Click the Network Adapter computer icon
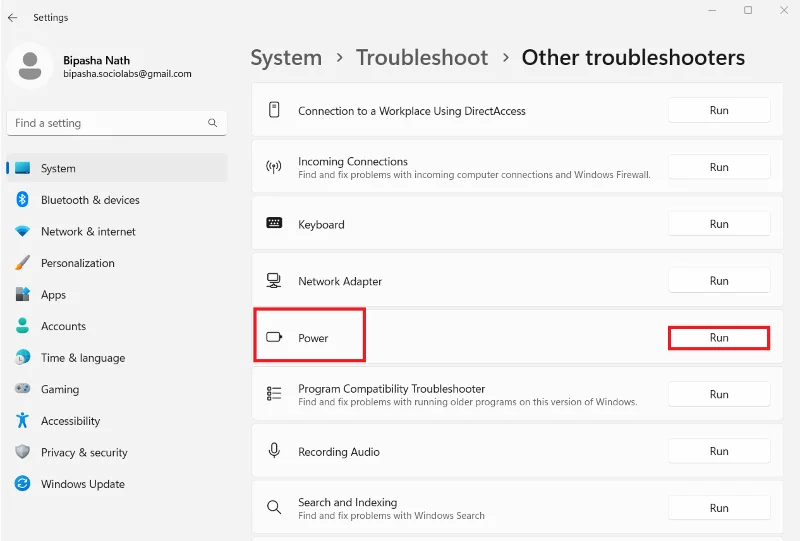 coord(274,281)
